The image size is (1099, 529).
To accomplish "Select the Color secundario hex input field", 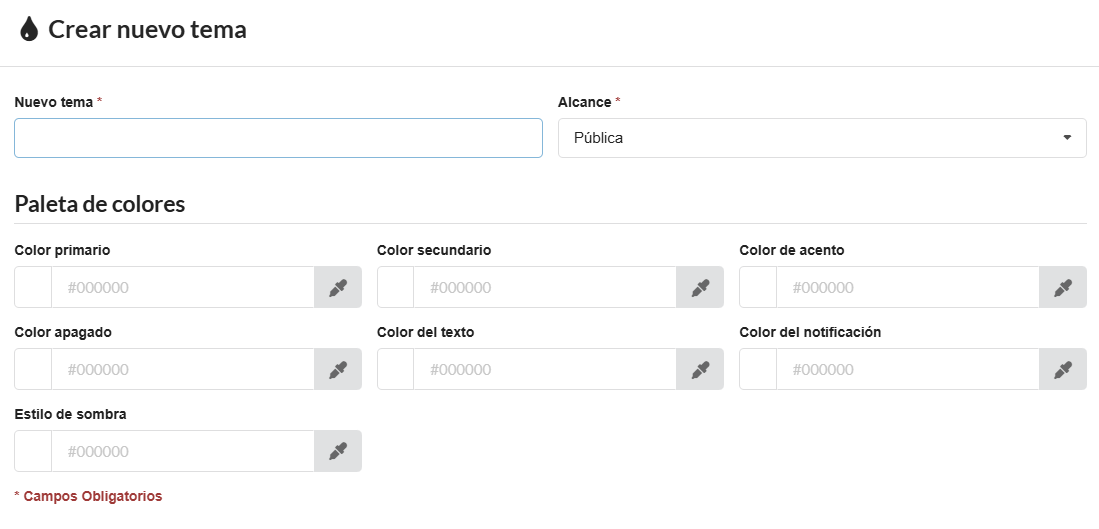I will click(x=545, y=288).
